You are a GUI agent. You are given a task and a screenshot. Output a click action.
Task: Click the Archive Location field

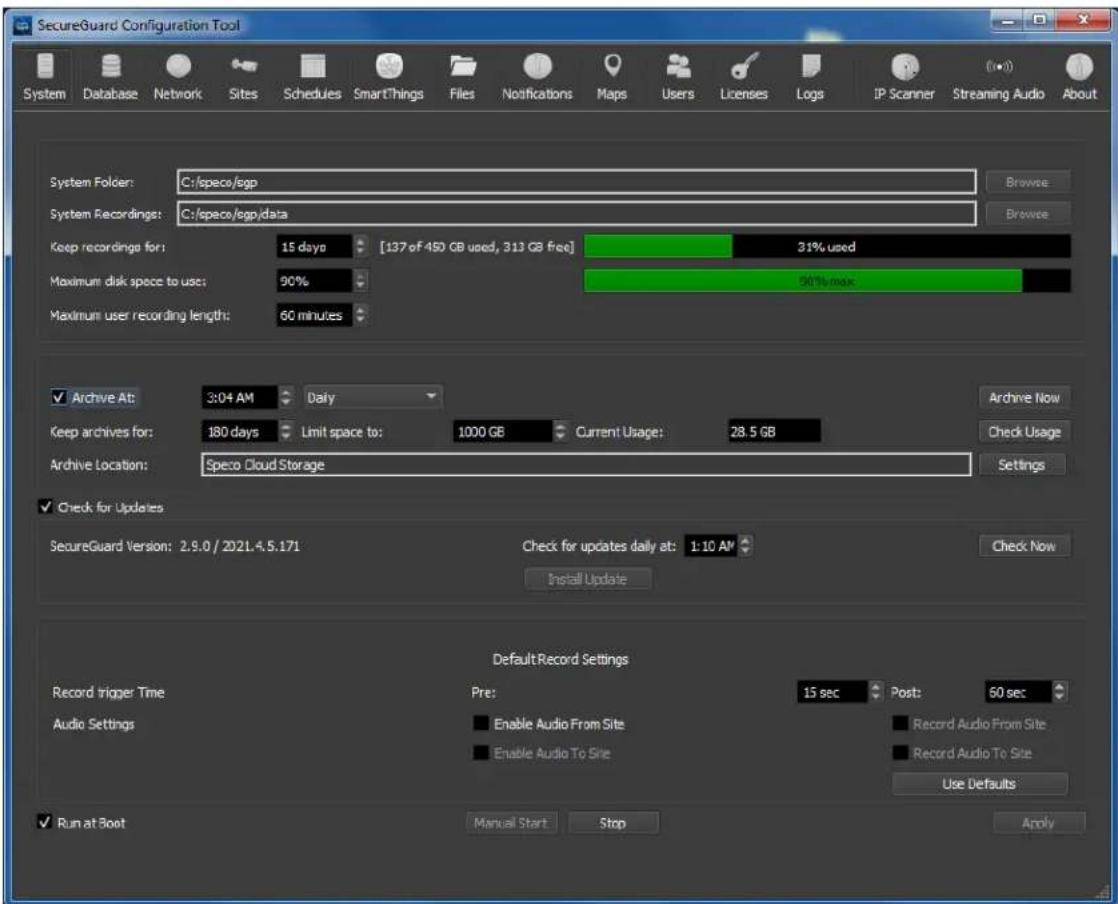(586, 465)
